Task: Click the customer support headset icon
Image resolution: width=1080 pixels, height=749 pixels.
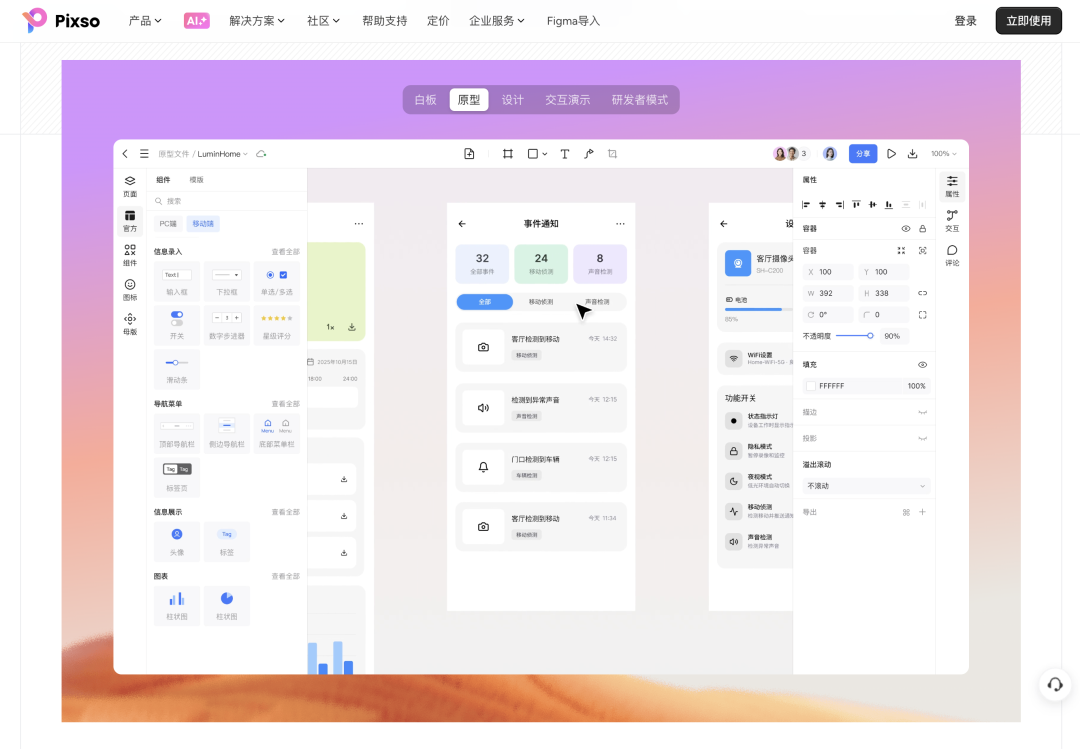Action: [x=1055, y=684]
